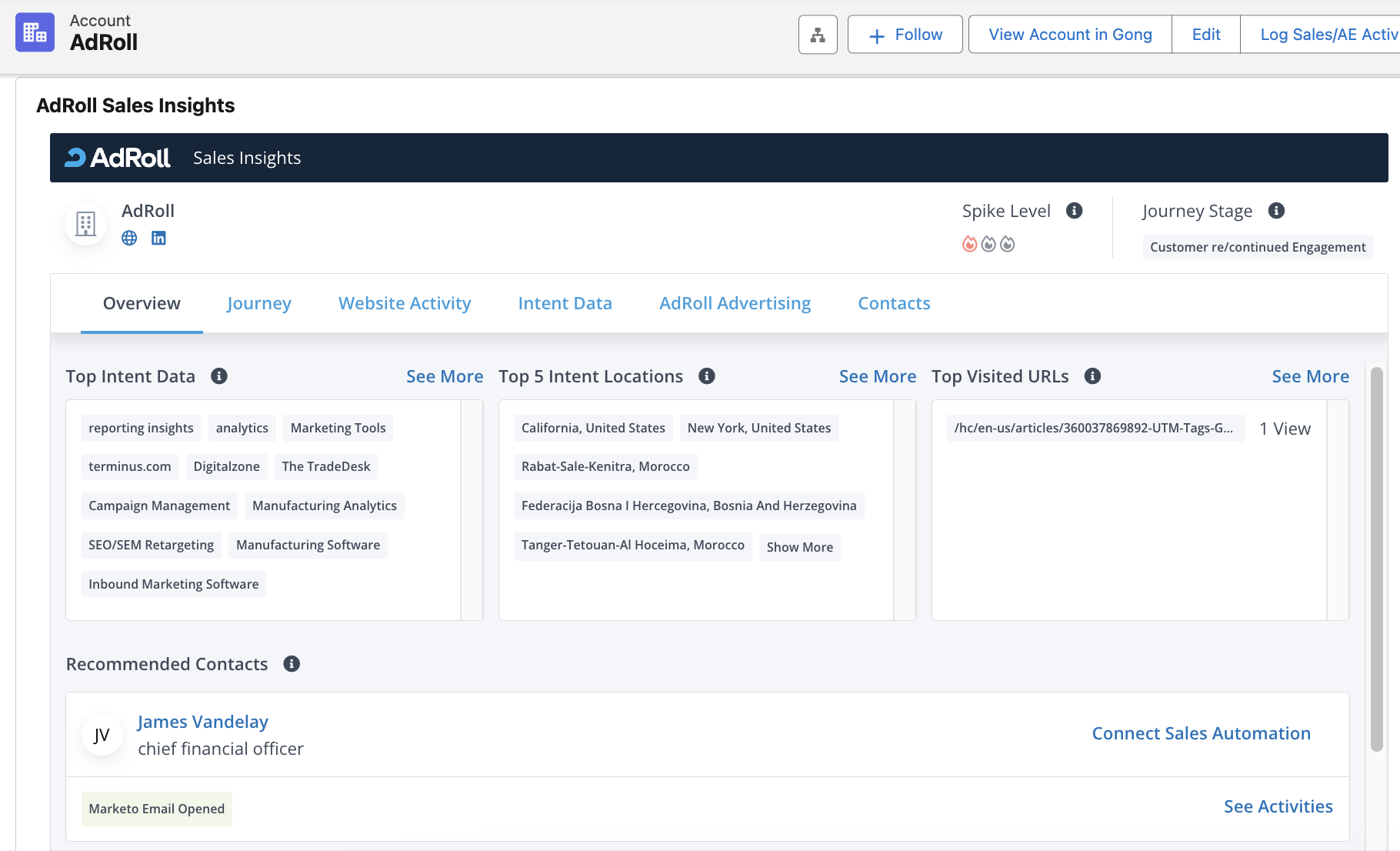Click 'Tanger-Tetouan-Al Hoceima, Morocco' location tag

[633, 545]
